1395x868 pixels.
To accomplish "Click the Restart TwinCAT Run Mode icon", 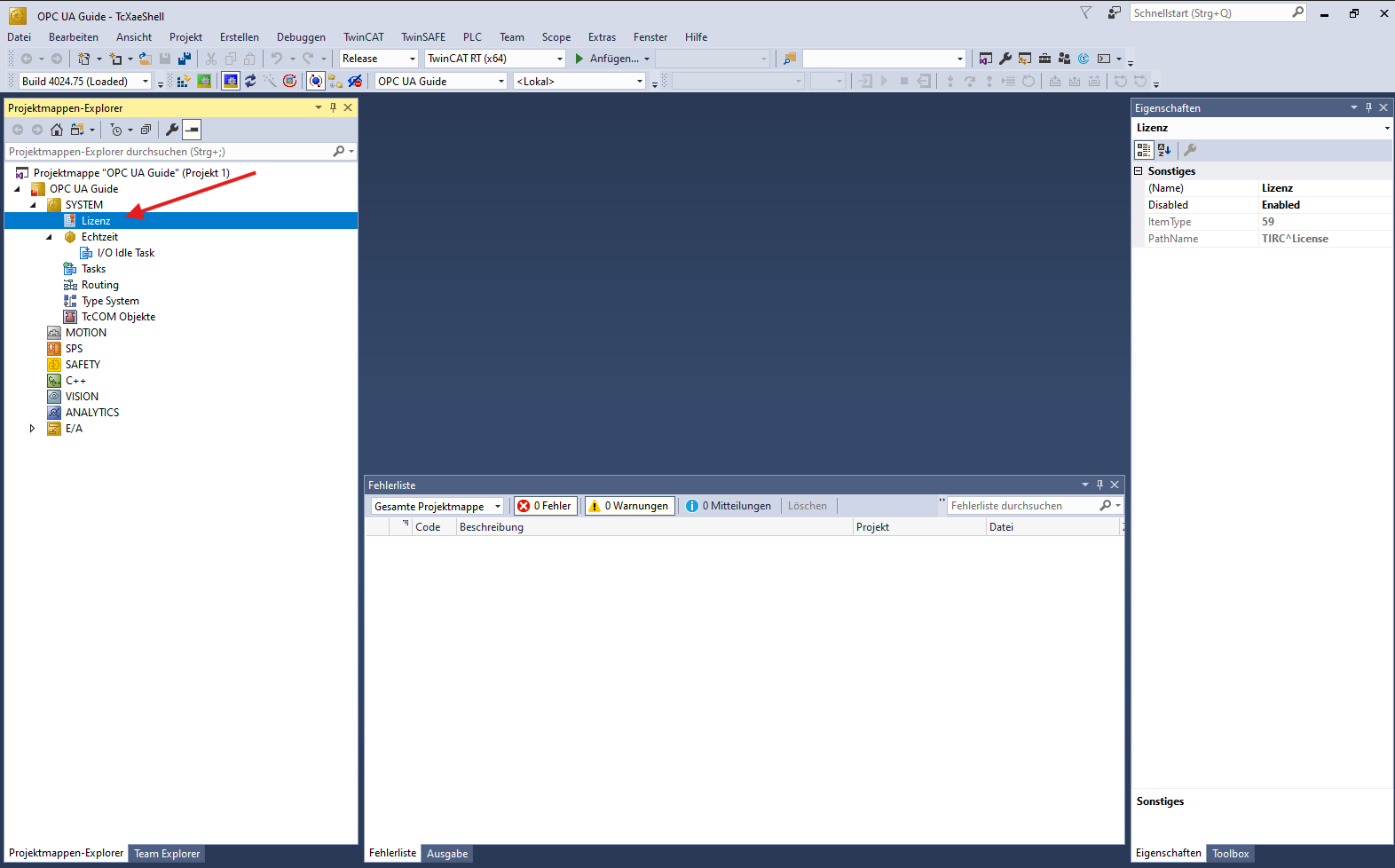I will [204, 81].
